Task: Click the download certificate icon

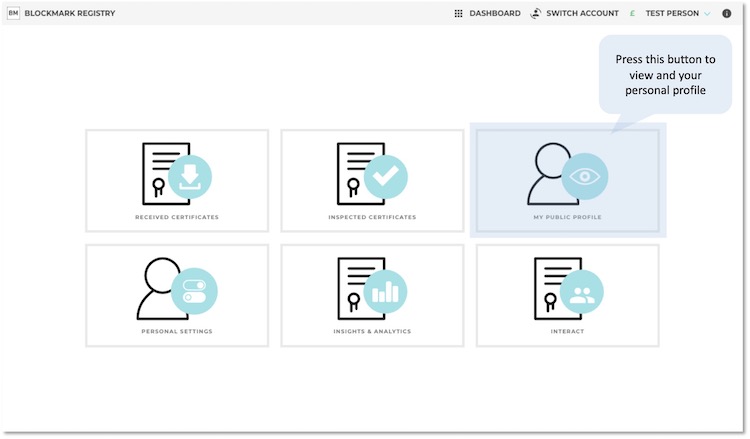Action: point(190,177)
